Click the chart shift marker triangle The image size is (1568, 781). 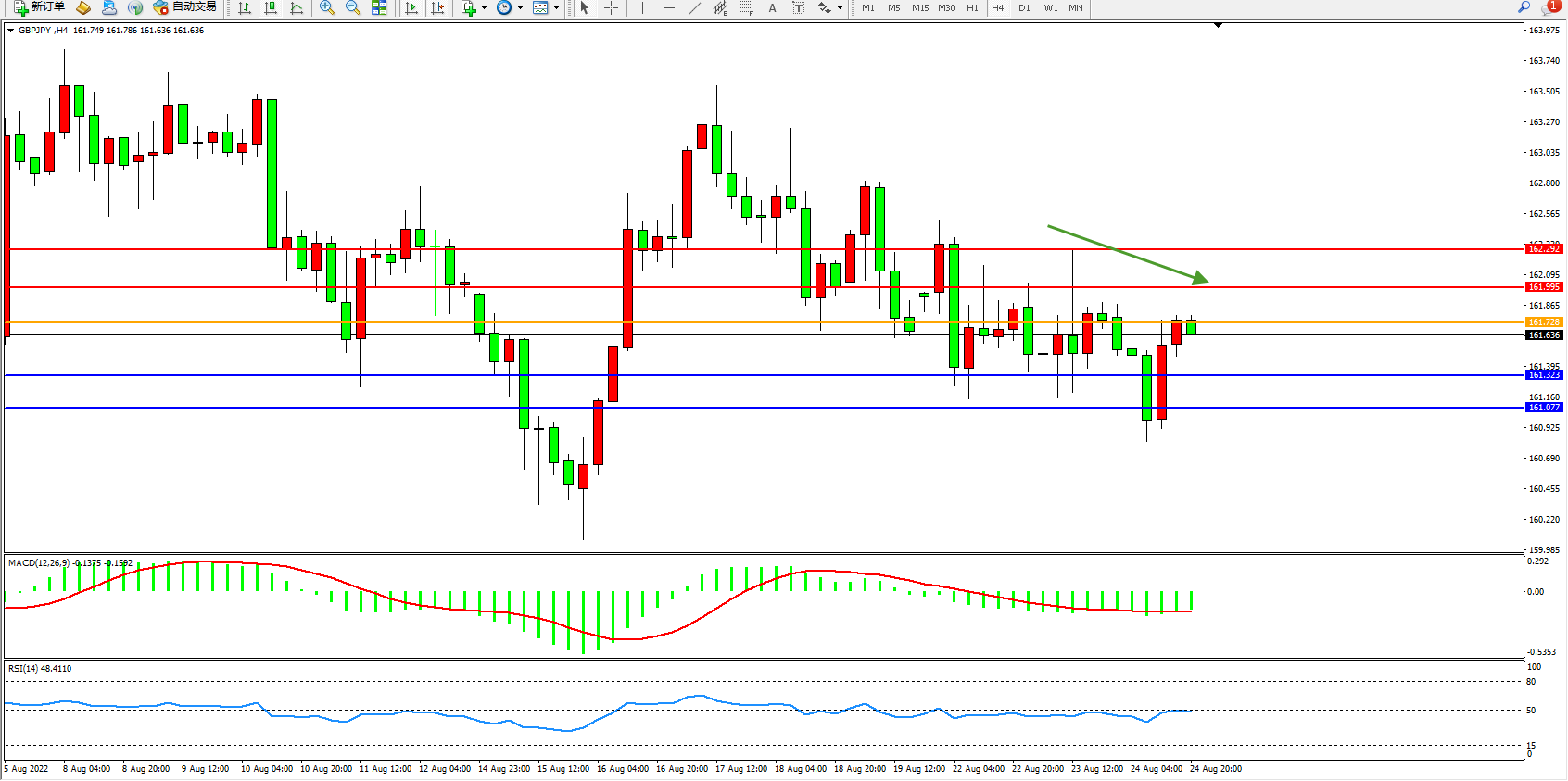pyautogui.click(x=1218, y=25)
